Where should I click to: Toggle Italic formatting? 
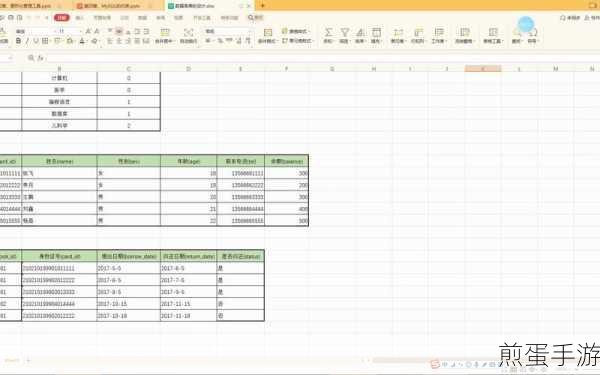[27, 41]
